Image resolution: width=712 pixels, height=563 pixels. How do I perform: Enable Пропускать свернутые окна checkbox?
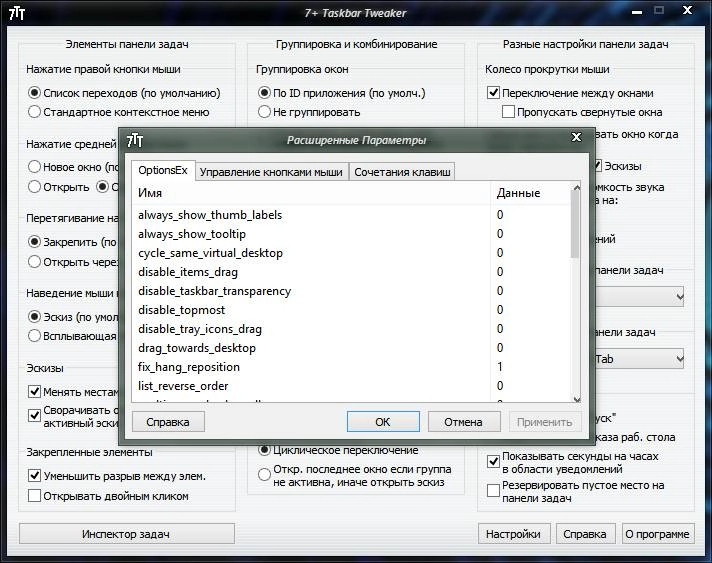(508, 112)
